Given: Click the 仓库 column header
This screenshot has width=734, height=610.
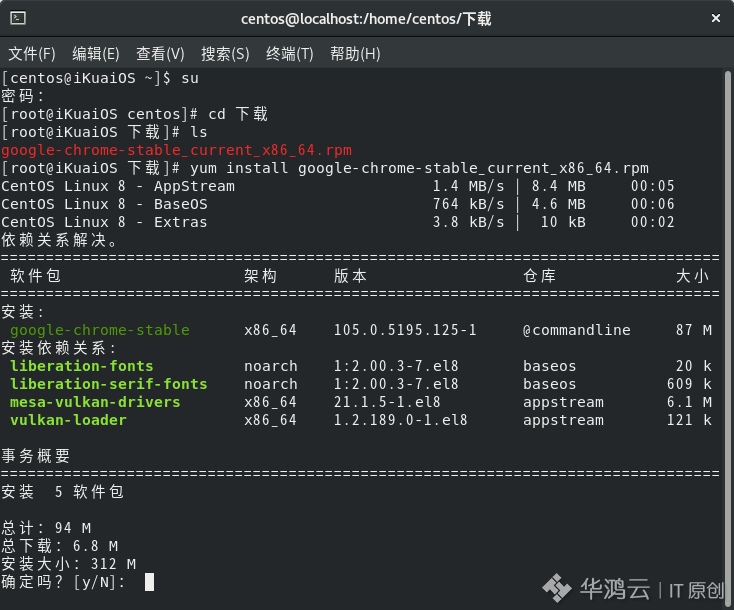Looking at the screenshot, I should (539, 276).
